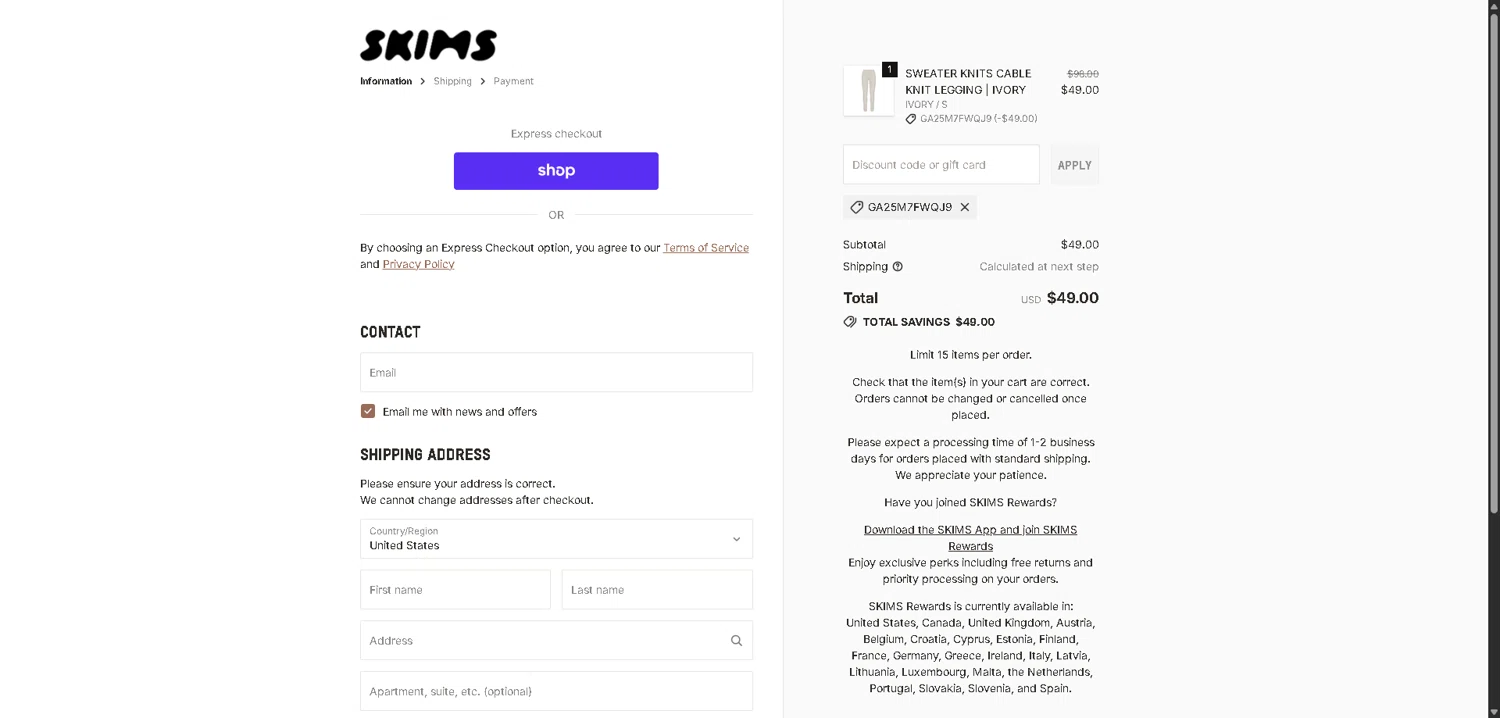Click the SKIMS logo

pos(428,46)
